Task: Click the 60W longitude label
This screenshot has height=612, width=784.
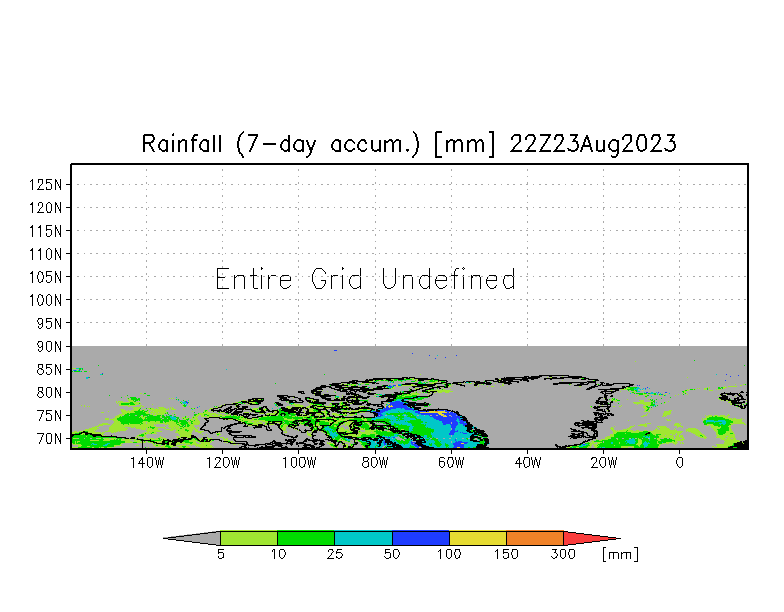Action: [451, 463]
